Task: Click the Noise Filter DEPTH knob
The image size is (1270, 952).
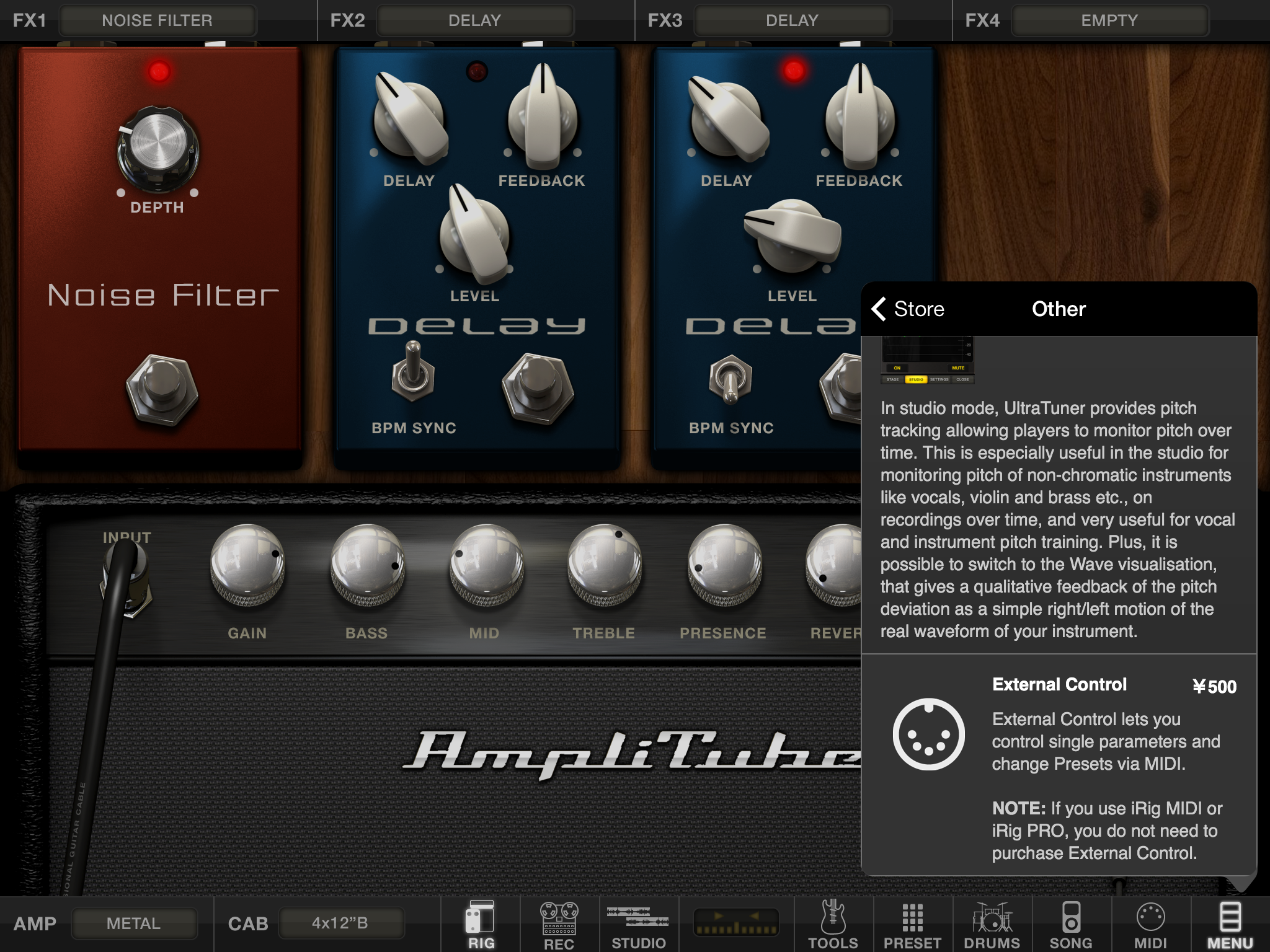Action: [x=158, y=149]
